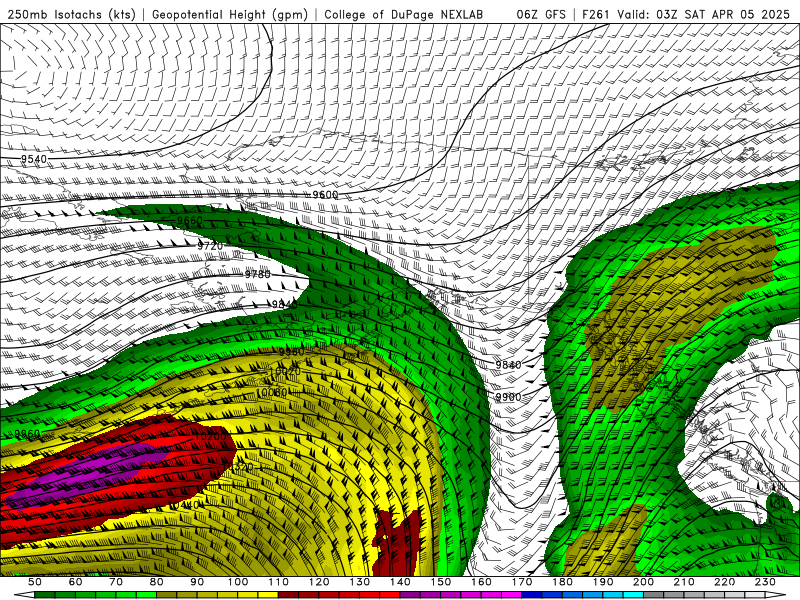Click the 180 value on the colorbar scale
Screen dimensions: 800x600
(563, 582)
